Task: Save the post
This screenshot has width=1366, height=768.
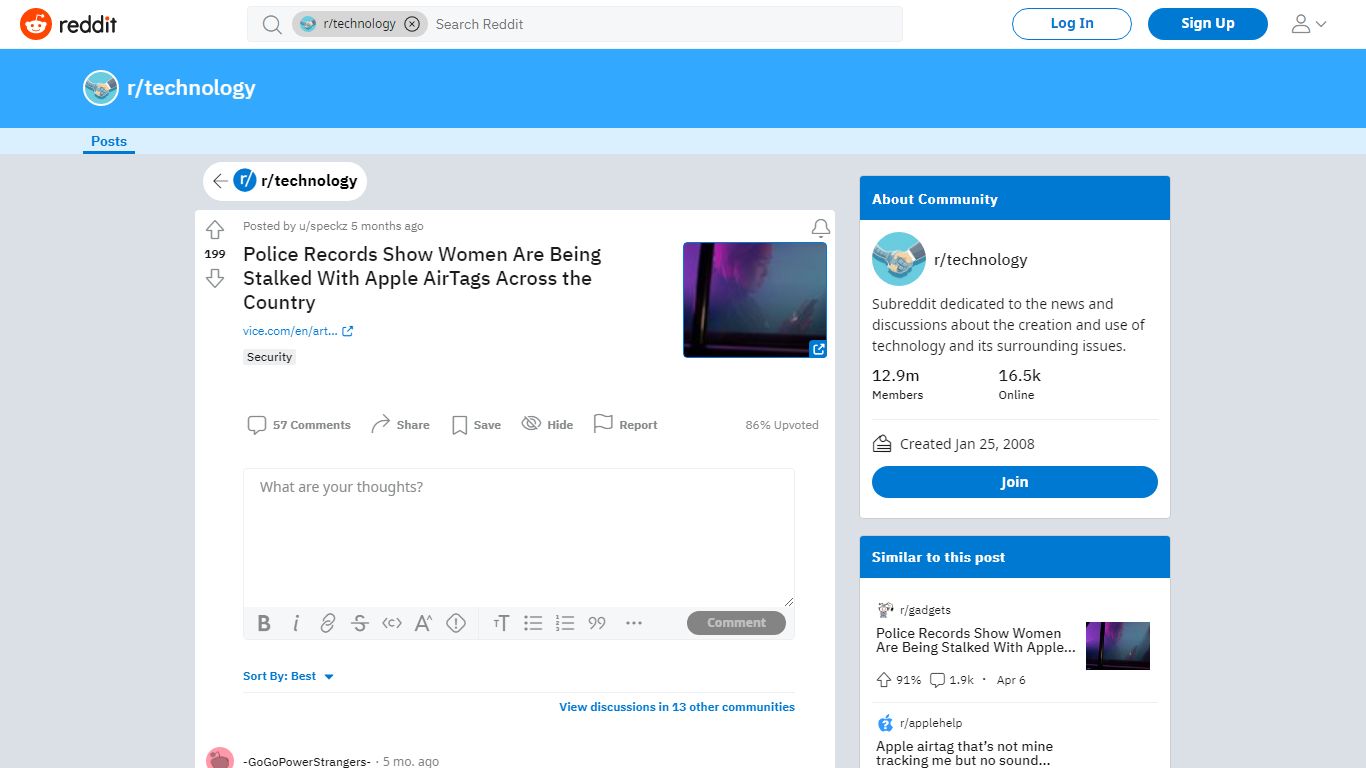Action: 476,425
